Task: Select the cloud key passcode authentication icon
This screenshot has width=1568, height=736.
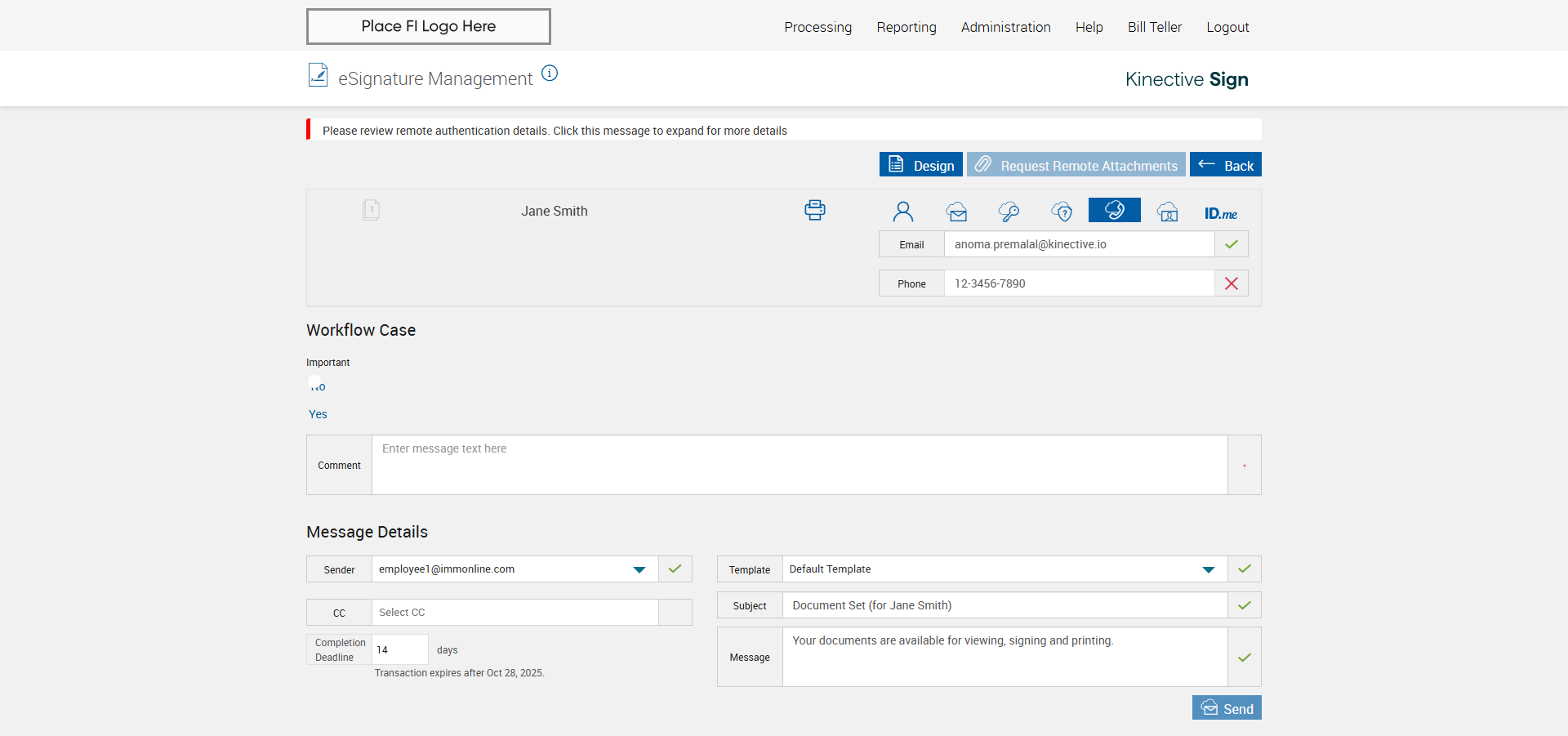Action: 1009,212
